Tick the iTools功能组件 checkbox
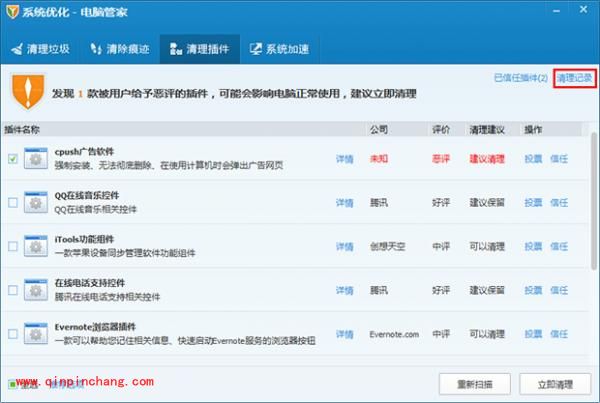 pyautogui.click(x=12, y=246)
